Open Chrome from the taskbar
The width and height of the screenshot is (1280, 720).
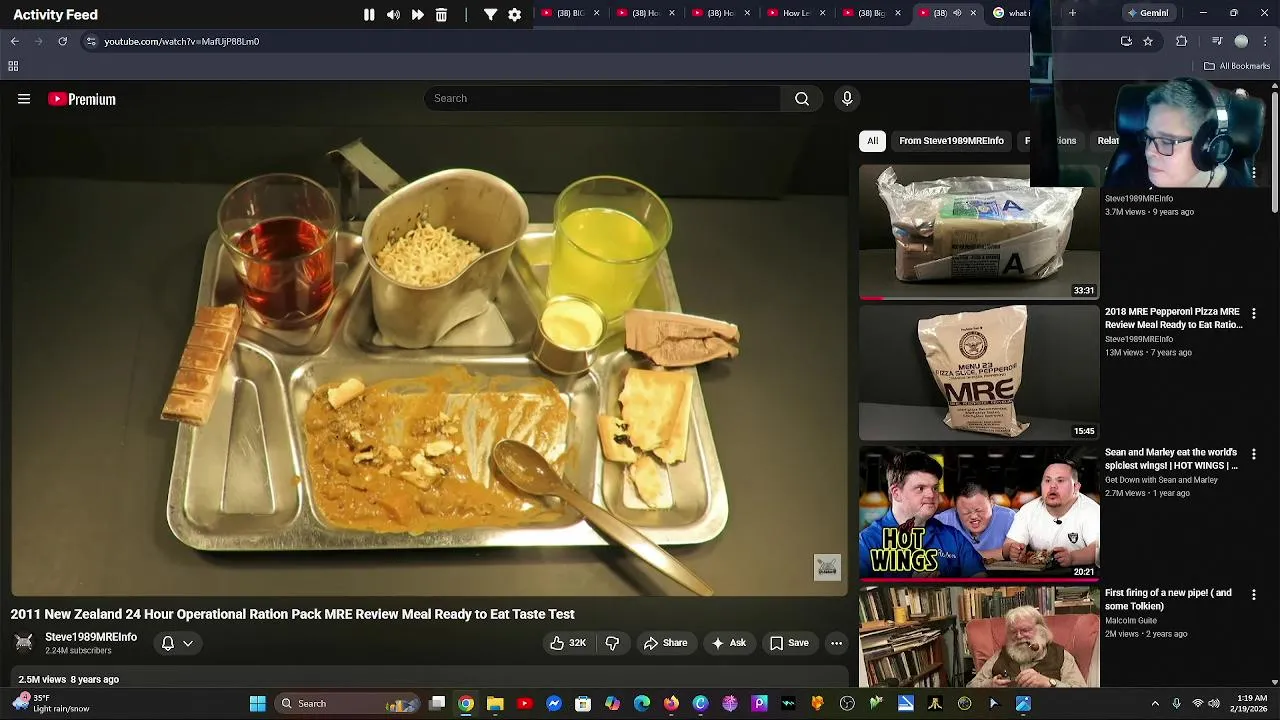(466, 704)
